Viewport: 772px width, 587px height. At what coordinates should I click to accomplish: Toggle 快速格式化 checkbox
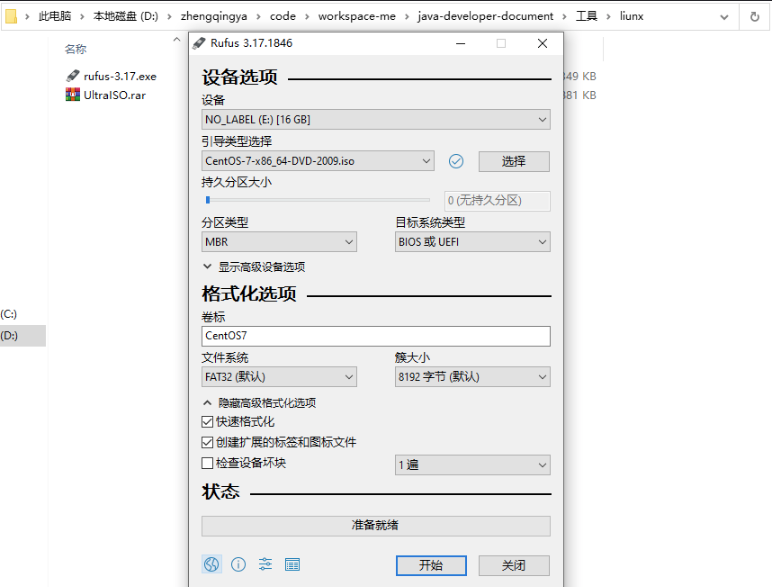tap(207, 422)
